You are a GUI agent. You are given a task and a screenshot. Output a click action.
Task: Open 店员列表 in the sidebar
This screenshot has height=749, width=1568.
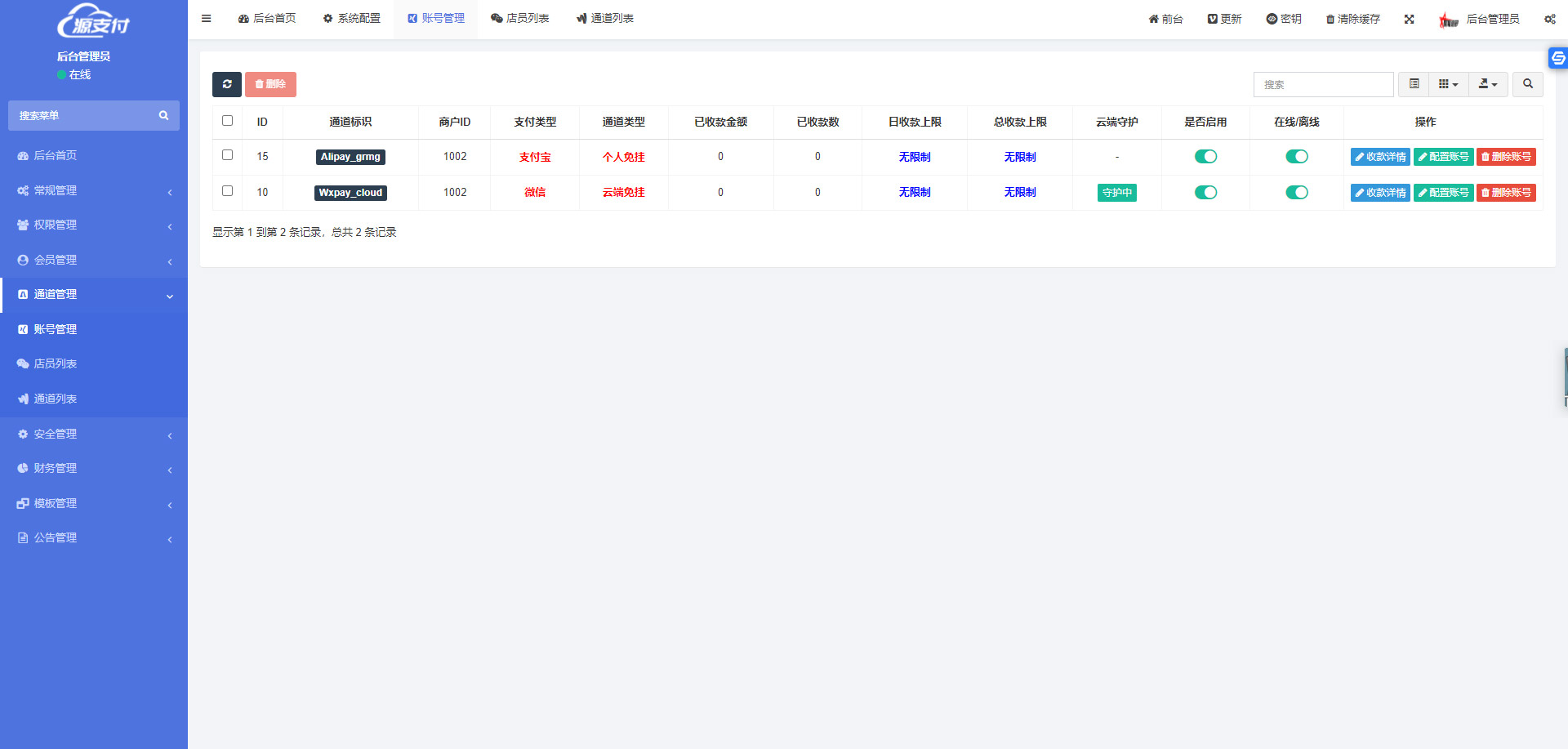click(x=55, y=364)
